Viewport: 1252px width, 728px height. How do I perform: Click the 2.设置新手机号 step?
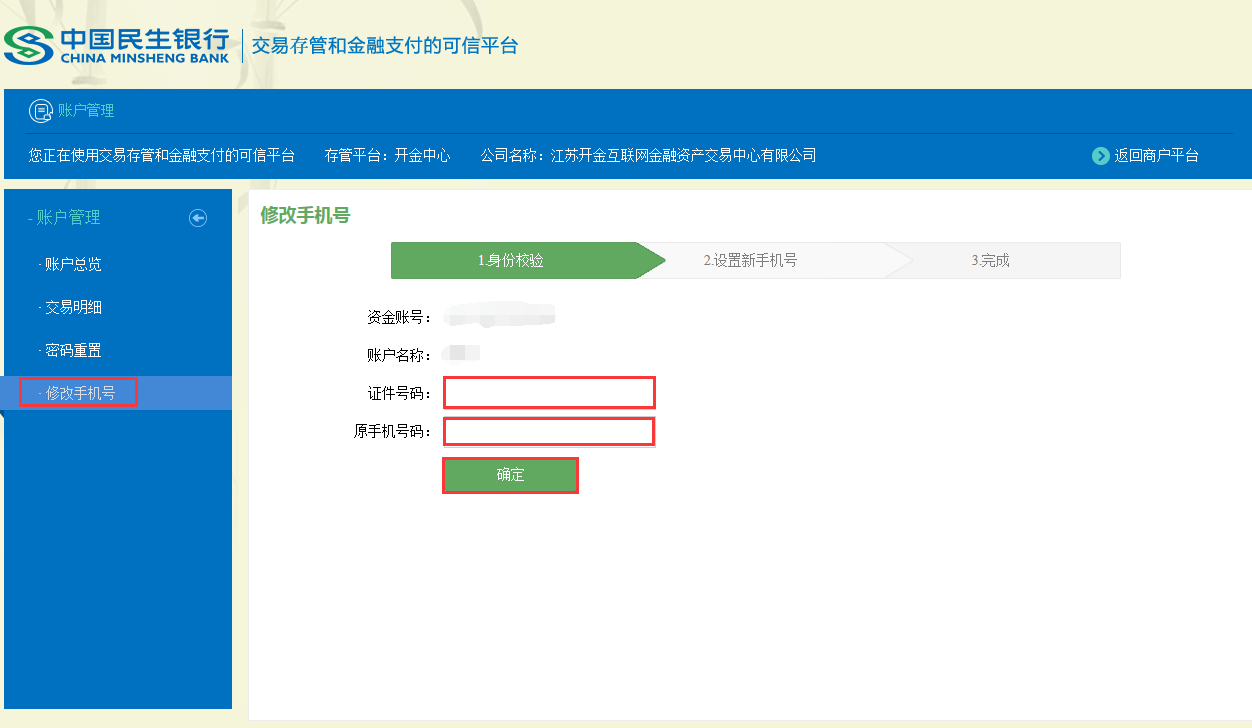[x=750, y=260]
